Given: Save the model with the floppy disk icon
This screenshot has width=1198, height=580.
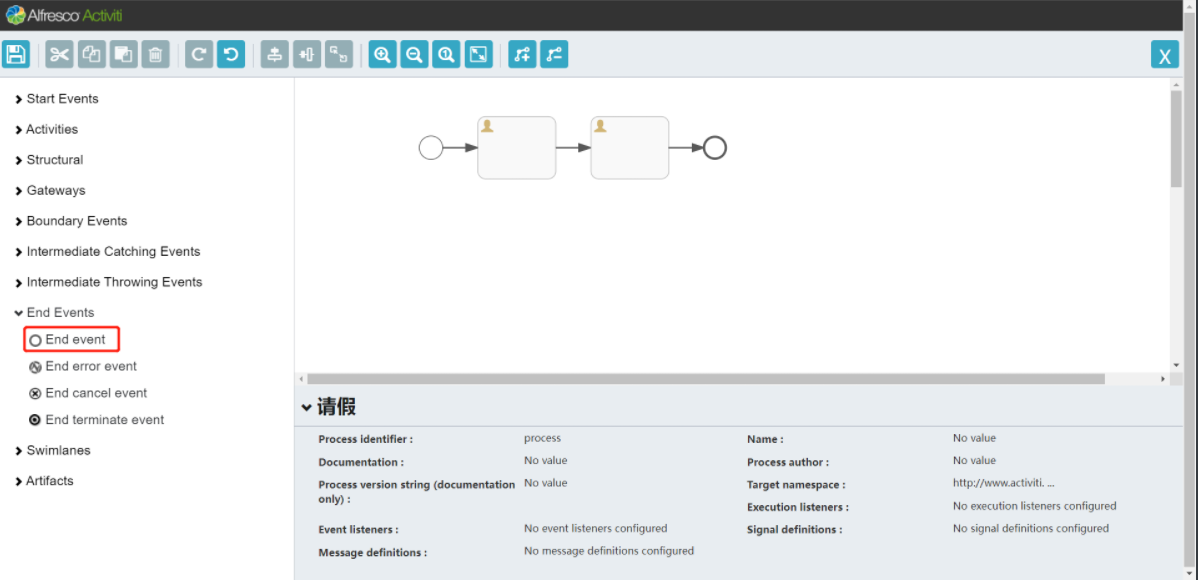Looking at the screenshot, I should tap(15, 54).
